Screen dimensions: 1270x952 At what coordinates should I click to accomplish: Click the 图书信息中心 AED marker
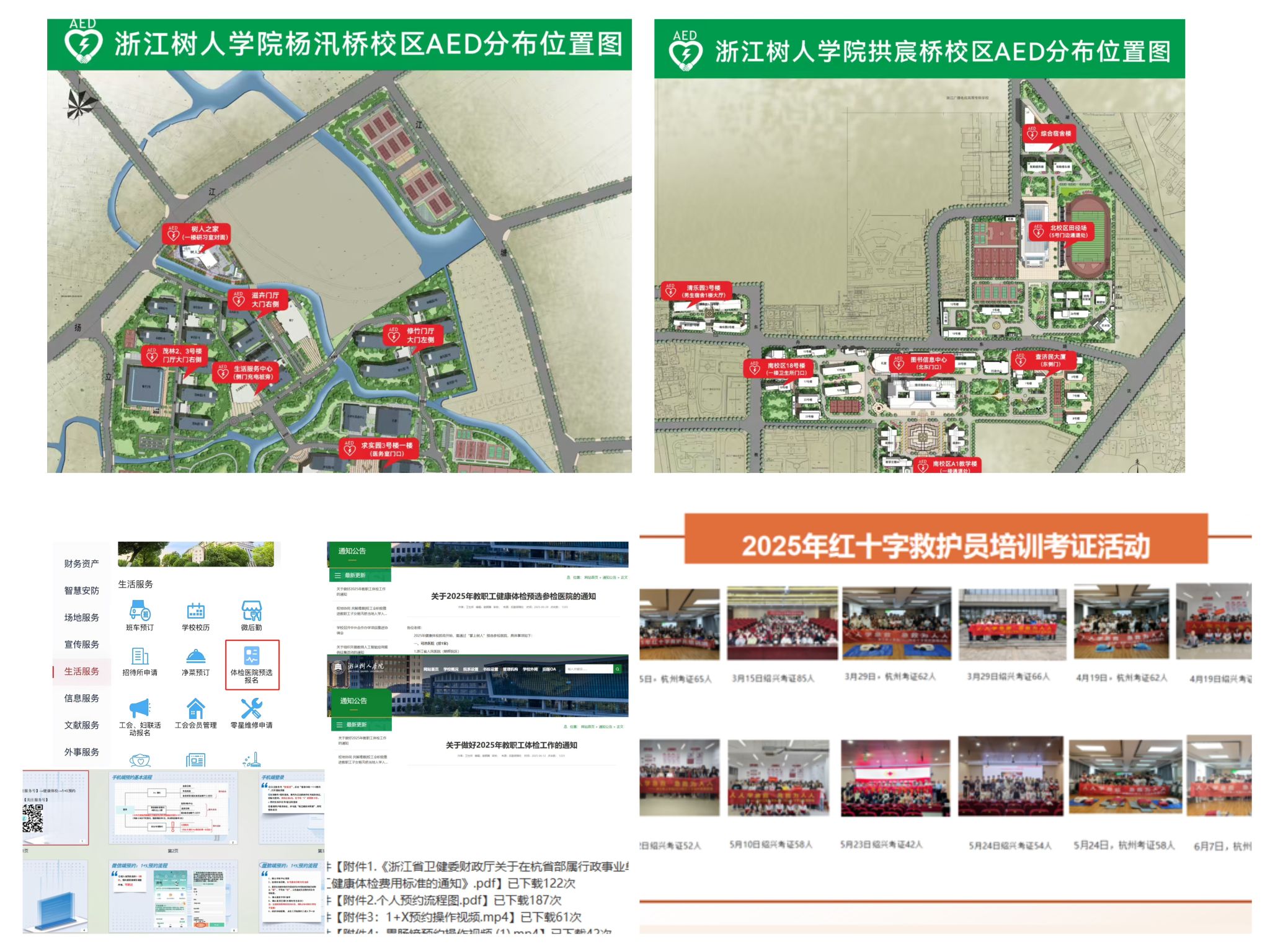tap(921, 363)
